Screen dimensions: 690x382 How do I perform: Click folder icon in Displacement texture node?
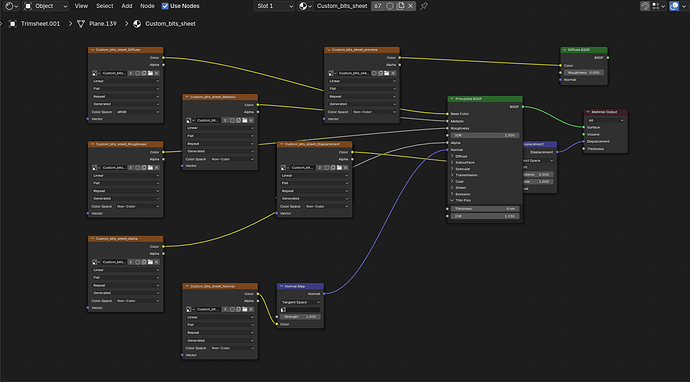[339, 168]
